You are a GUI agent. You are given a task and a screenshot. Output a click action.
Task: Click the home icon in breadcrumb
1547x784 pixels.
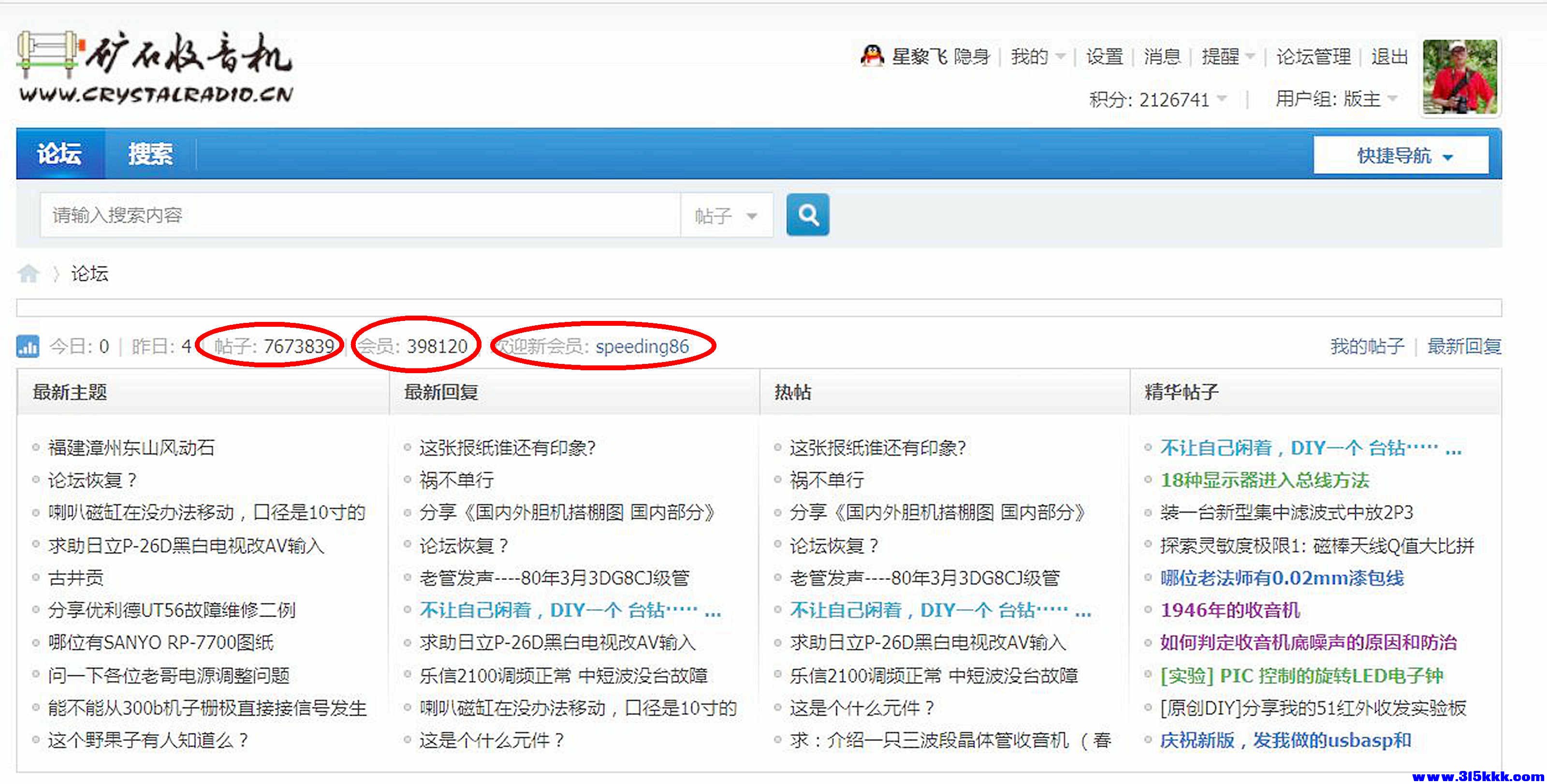tap(28, 274)
